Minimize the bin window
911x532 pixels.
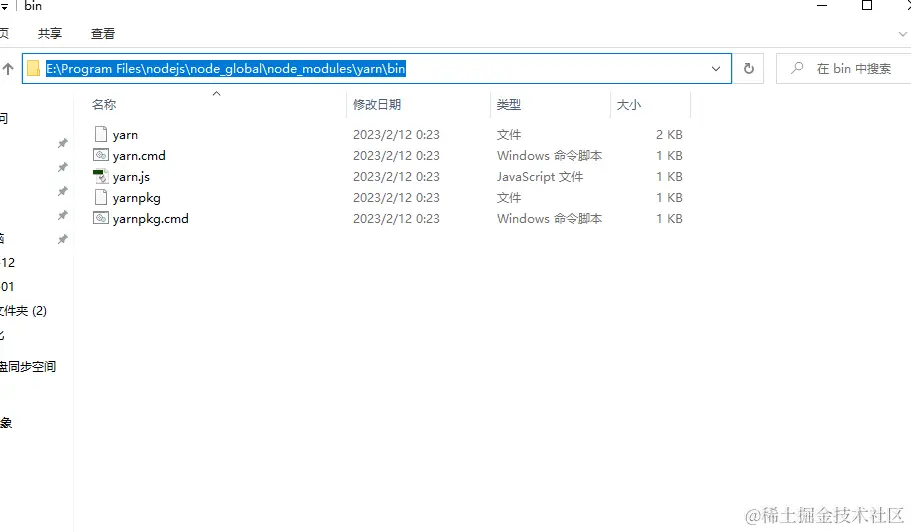822,6
